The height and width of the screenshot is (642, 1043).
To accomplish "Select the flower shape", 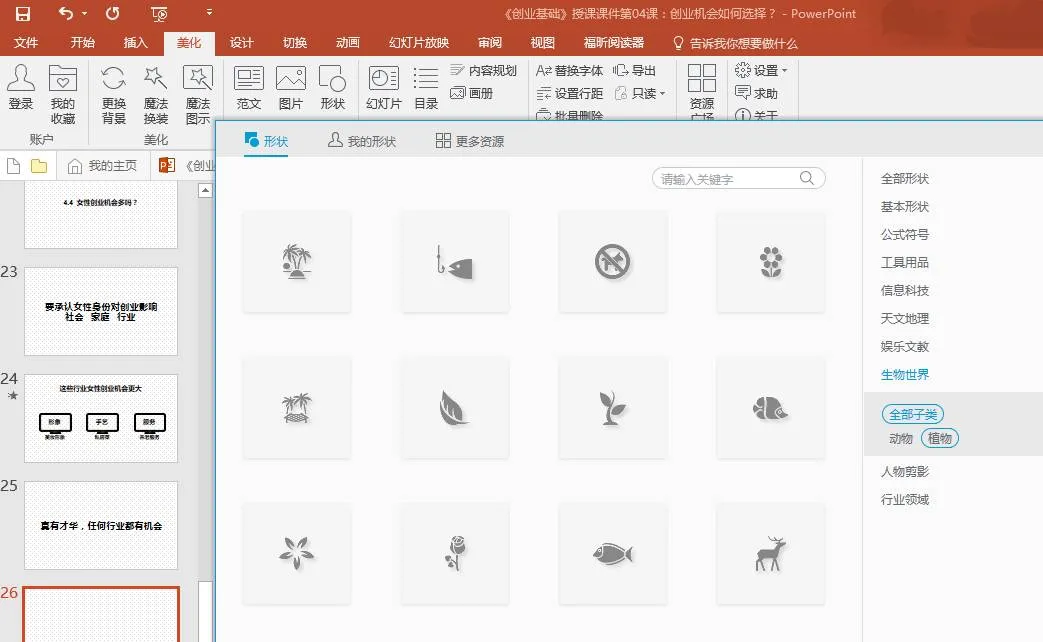I will [771, 261].
